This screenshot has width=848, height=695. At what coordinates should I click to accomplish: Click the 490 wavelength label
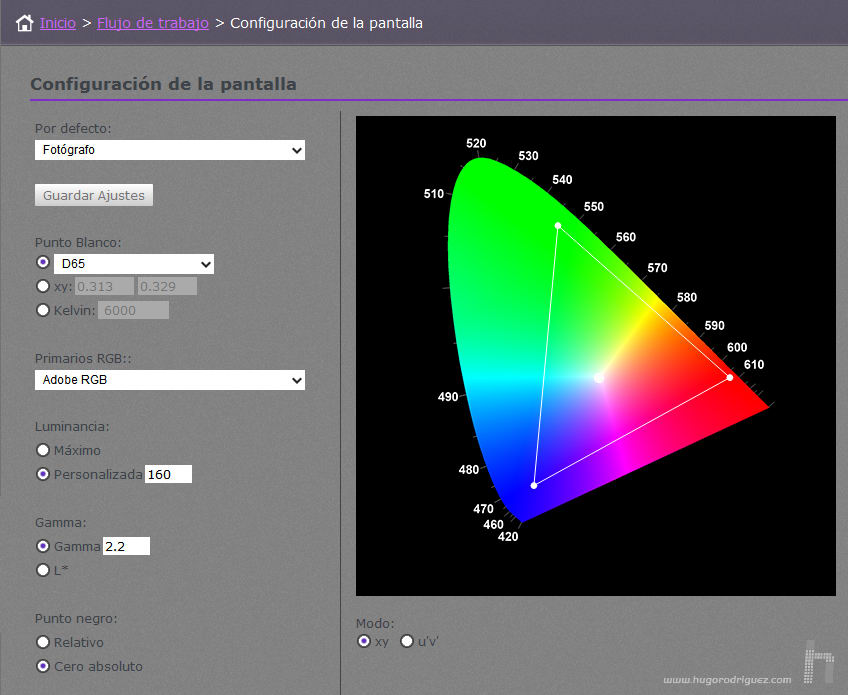[x=448, y=397]
